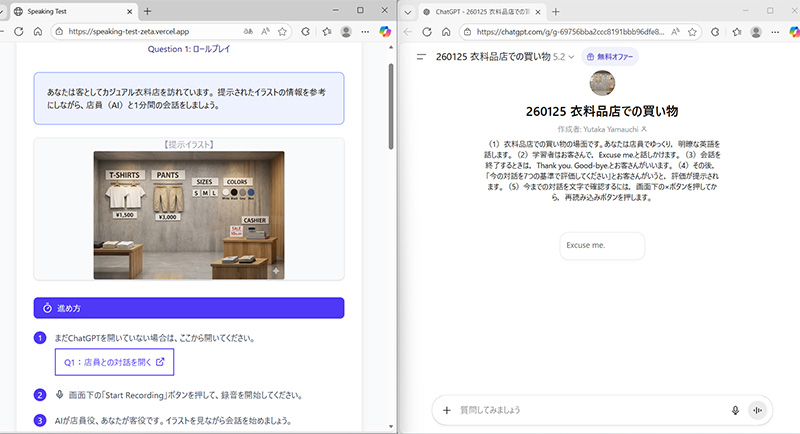Click the 260125 衣料品店での買い物 header title
This screenshot has width=800, height=434.
(493, 57)
